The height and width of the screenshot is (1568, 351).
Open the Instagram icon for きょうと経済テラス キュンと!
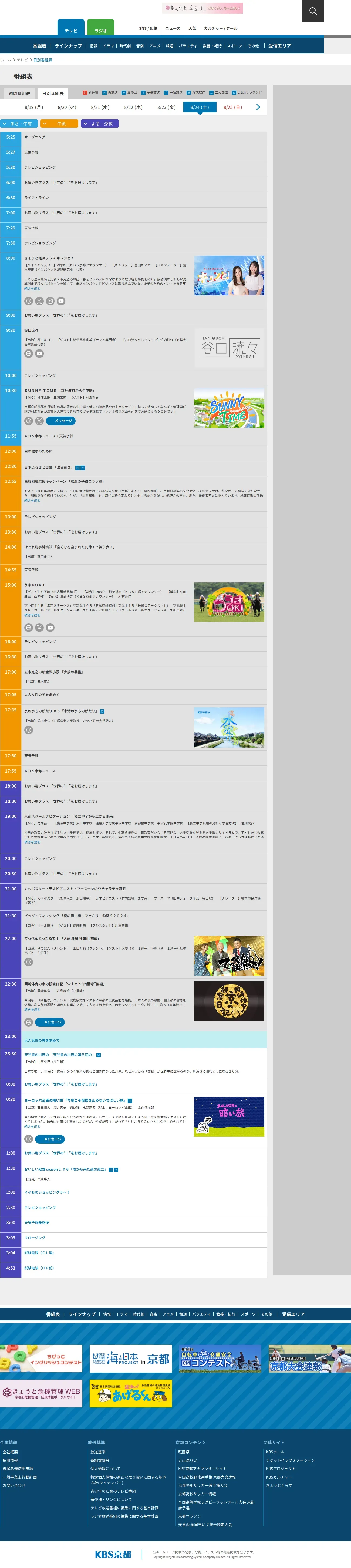[50, 301]
